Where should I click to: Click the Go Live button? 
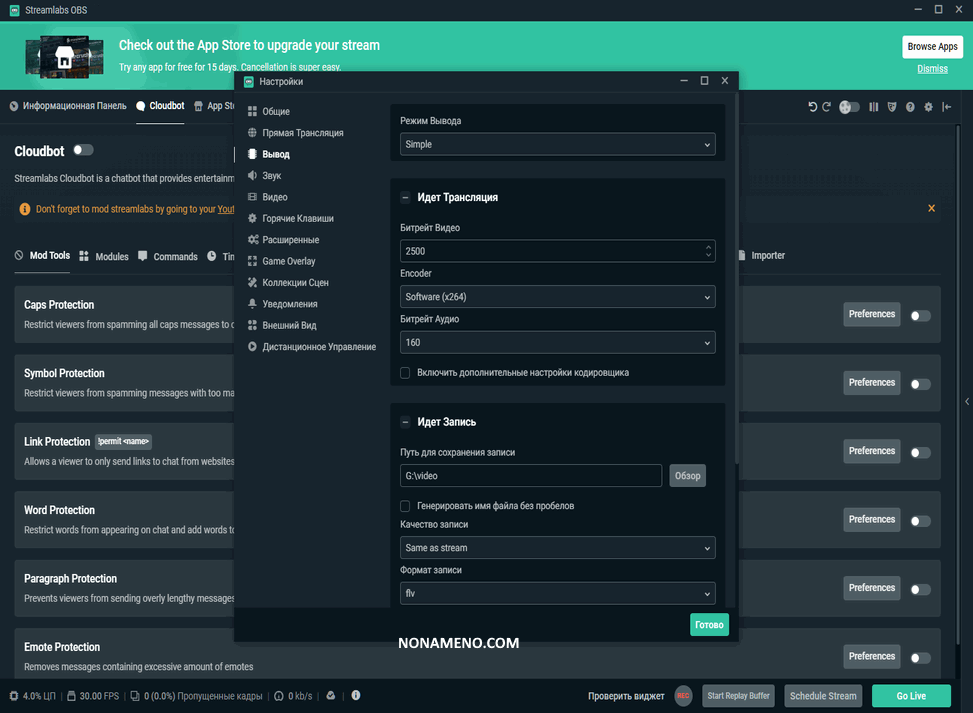pos(910,696)
